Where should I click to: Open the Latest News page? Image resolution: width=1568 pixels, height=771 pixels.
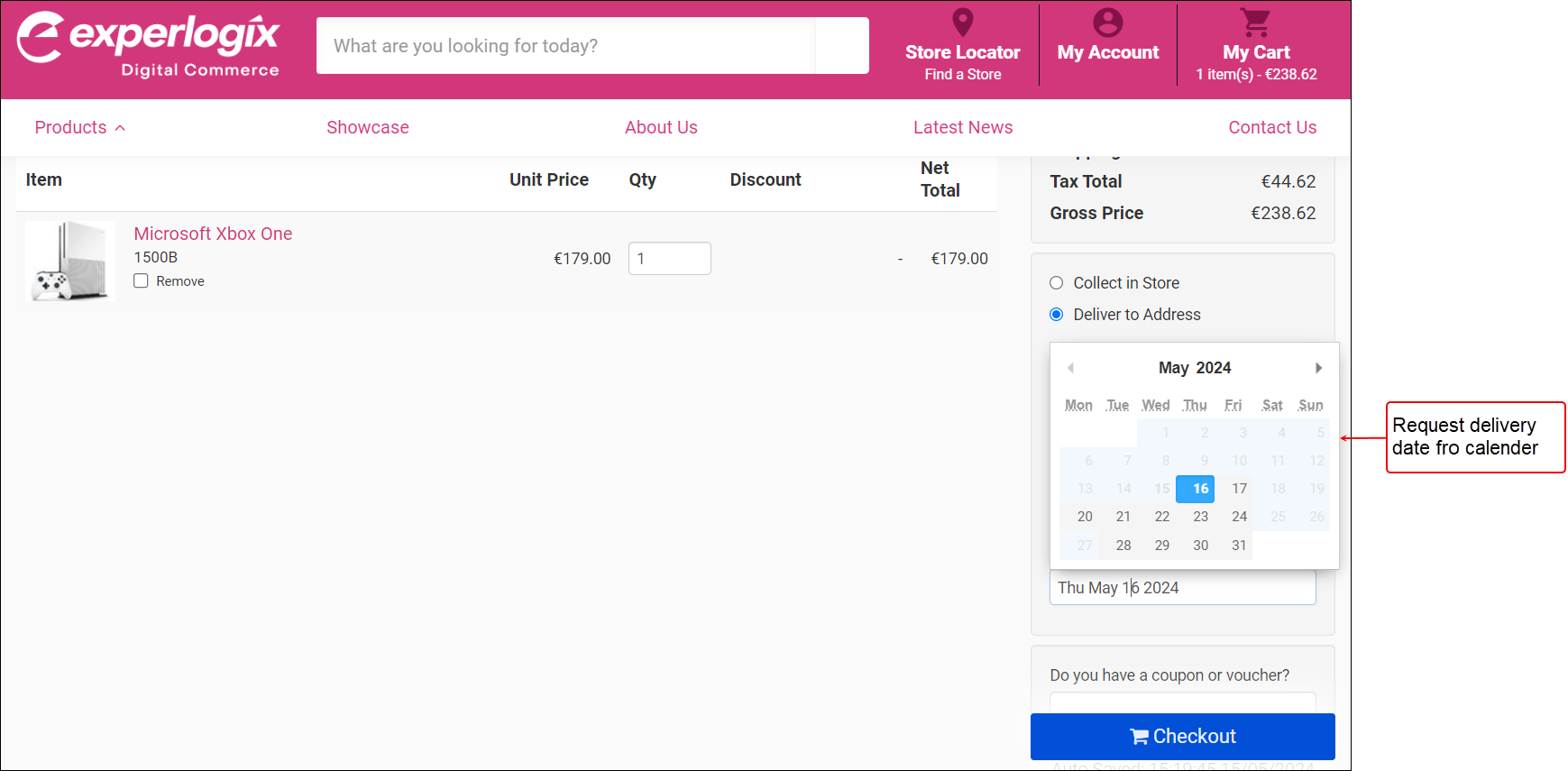[x=962, y=128]
